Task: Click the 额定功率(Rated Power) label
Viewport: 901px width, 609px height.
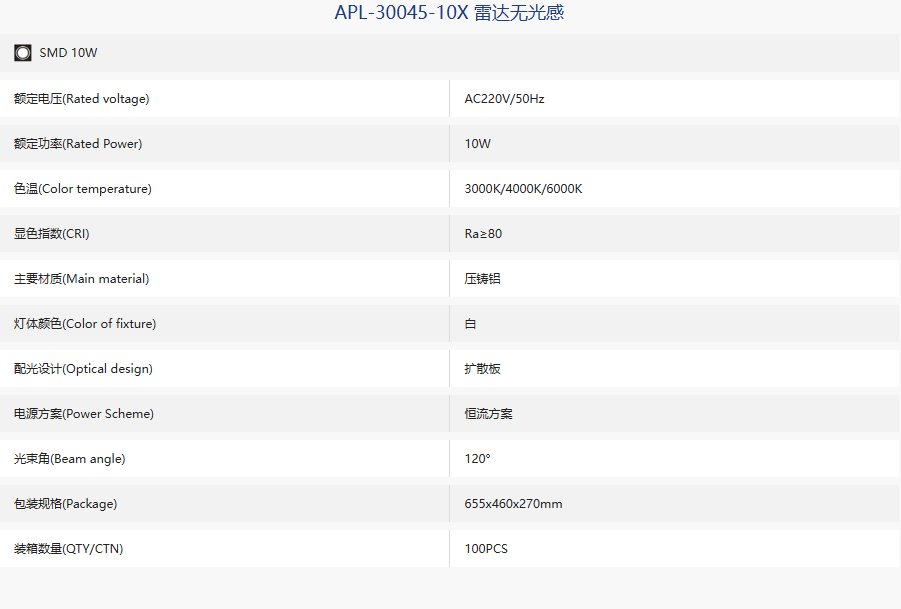Action: point(78,144)
